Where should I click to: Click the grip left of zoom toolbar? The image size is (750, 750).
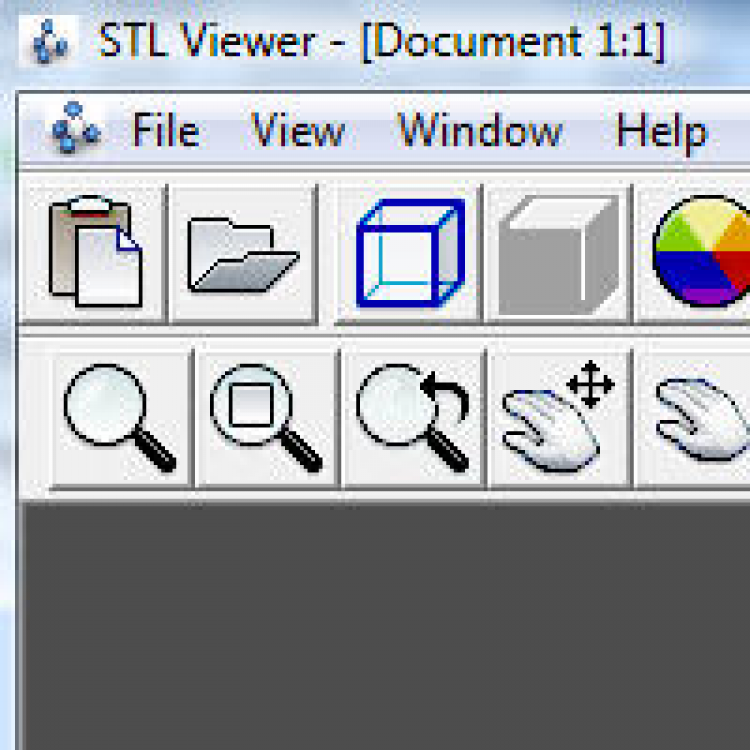(34, 418)
